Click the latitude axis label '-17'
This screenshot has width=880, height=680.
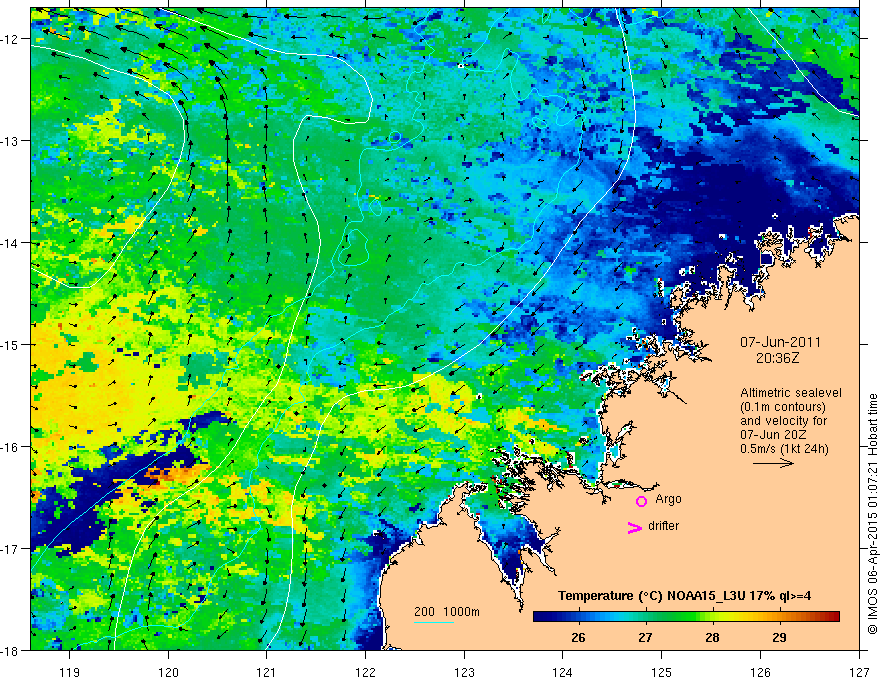[10, 549]
